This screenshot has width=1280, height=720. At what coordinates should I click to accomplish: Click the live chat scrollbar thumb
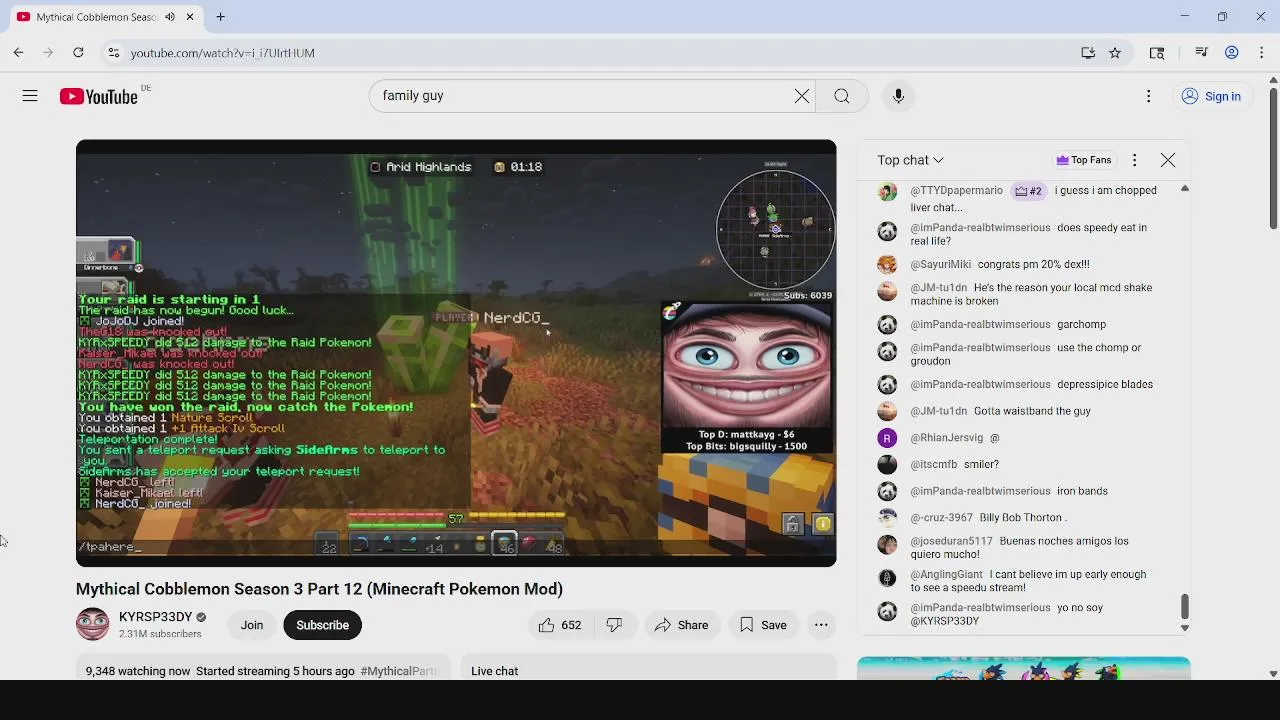coord(1185,606)
